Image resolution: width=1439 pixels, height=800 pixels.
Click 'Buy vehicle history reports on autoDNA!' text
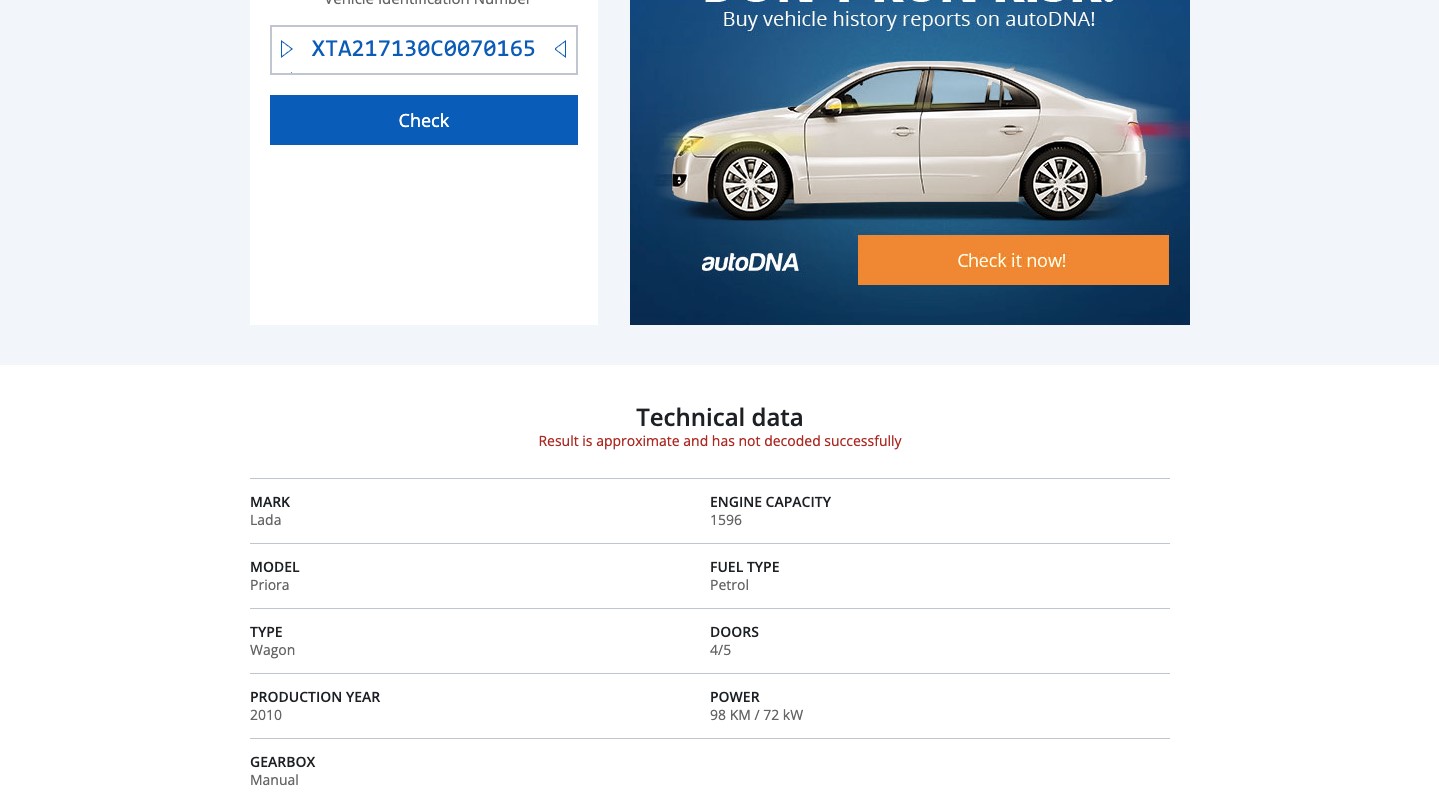tap(909, 19)
